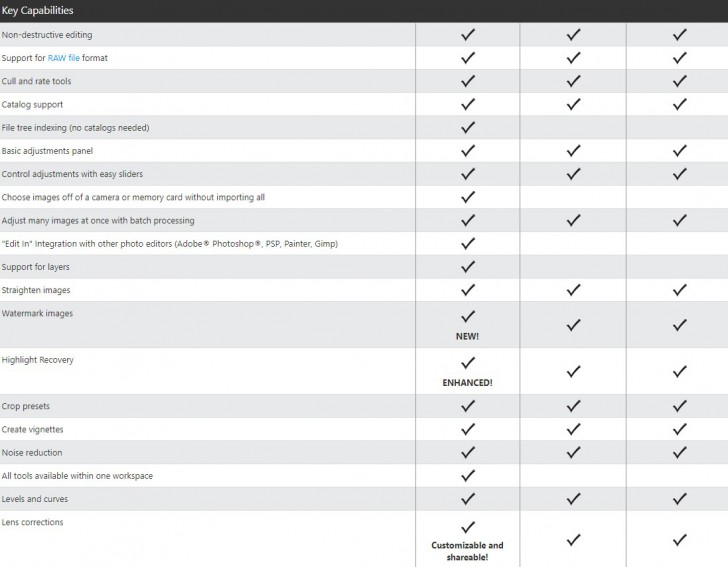
Task: Click the Watermark images row label
Action: click(x=37, y=313)
